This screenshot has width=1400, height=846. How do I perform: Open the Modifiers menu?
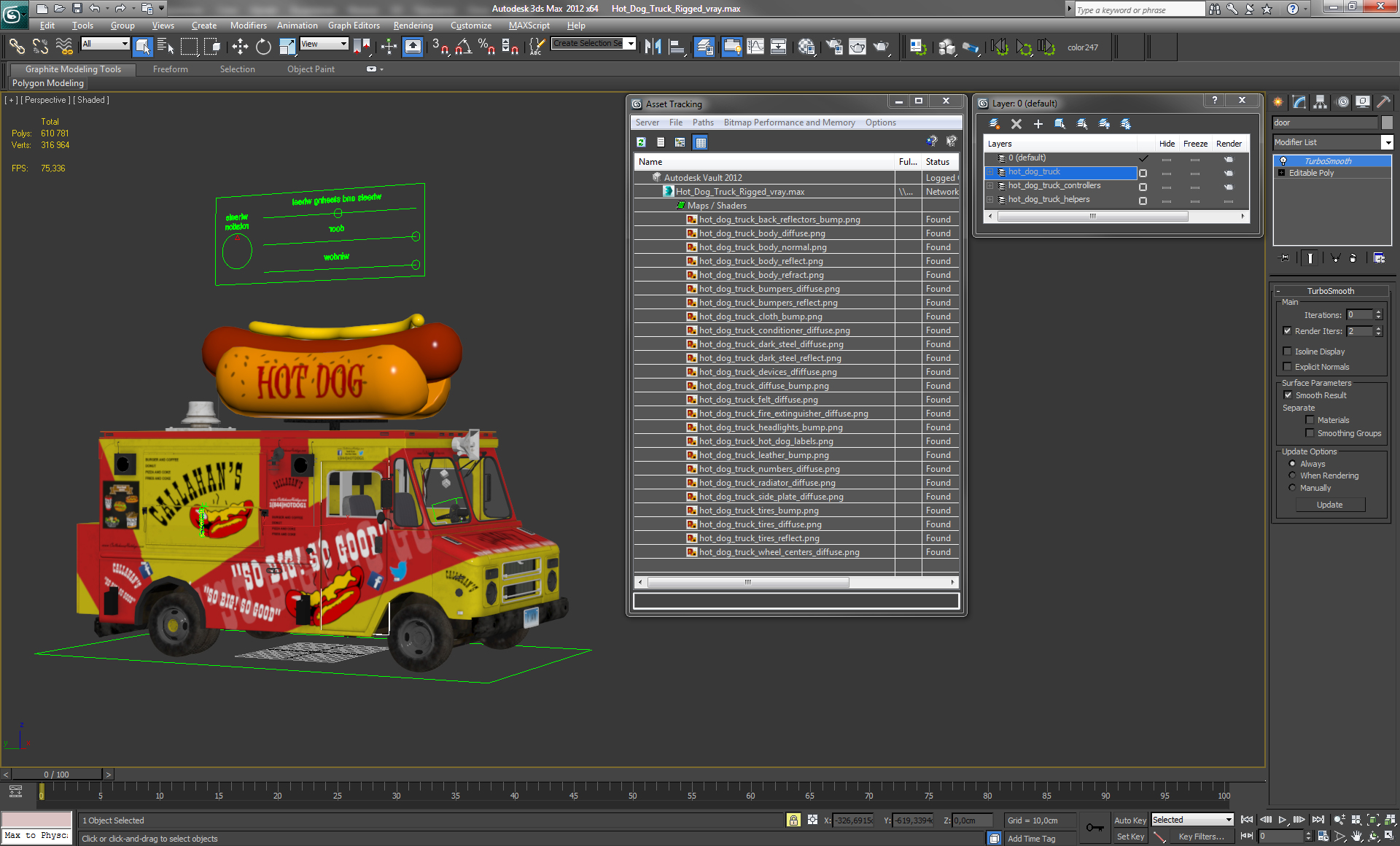248,26
